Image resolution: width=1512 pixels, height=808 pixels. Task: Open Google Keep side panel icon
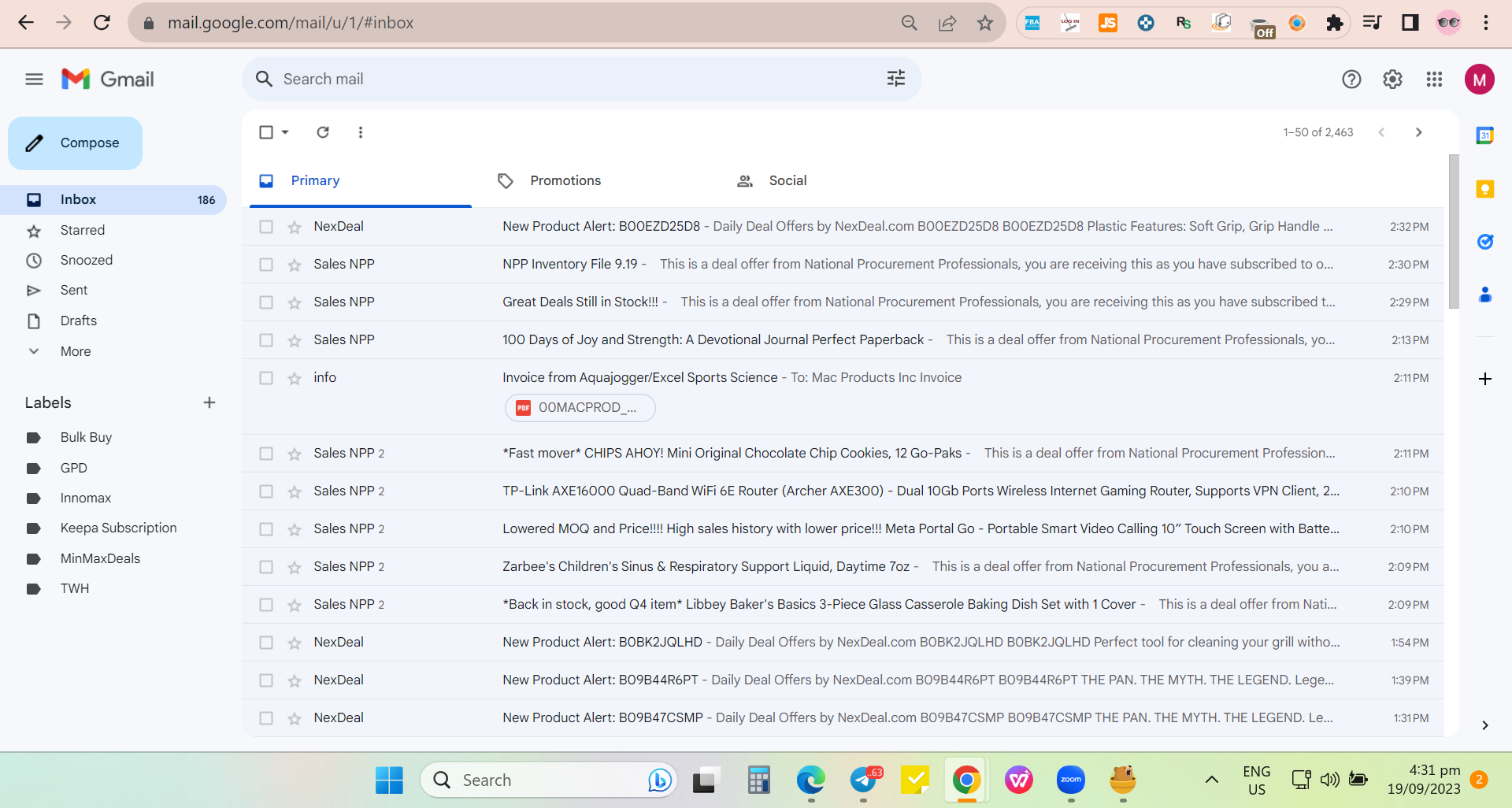pyautogui.click(x=1485, y=189)
